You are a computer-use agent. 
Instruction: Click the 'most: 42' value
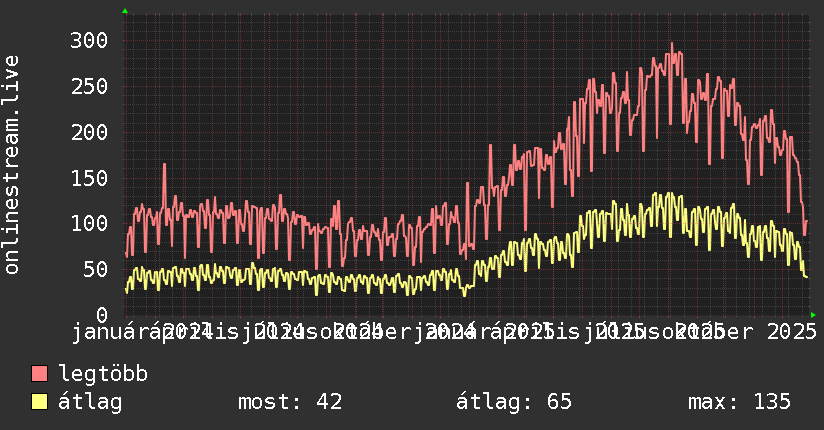(x=290, y=402)
